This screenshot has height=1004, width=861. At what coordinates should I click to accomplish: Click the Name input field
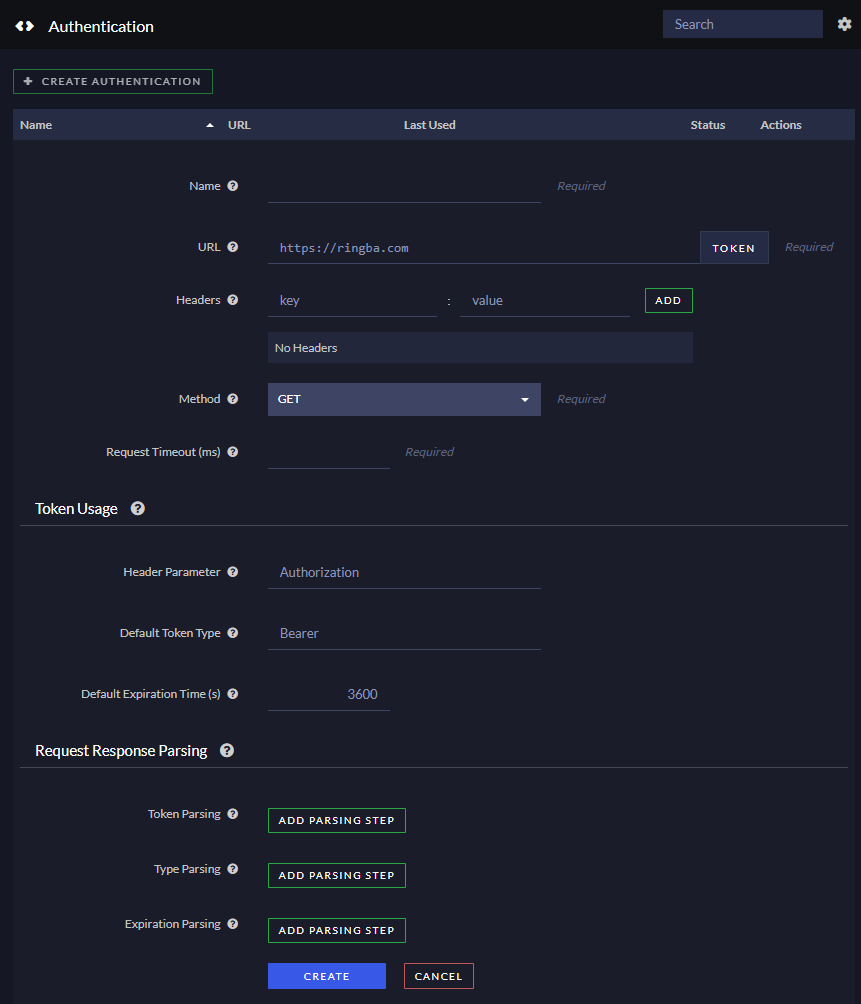pos(404,187)
